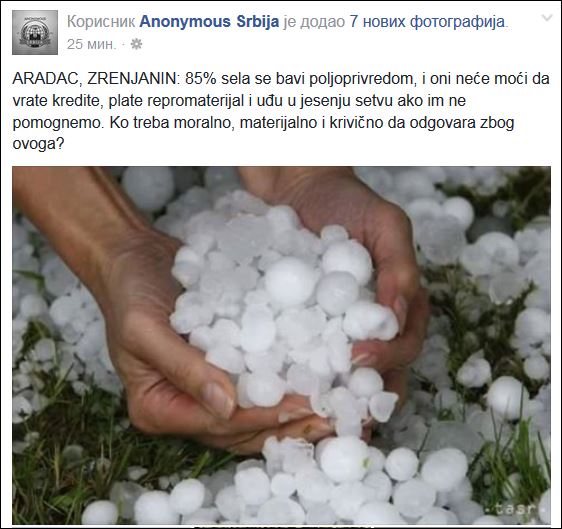Click the "85% sela" phrase in post
The width and height of the screenshot is (562, 529).
click(x=218, y=79)
